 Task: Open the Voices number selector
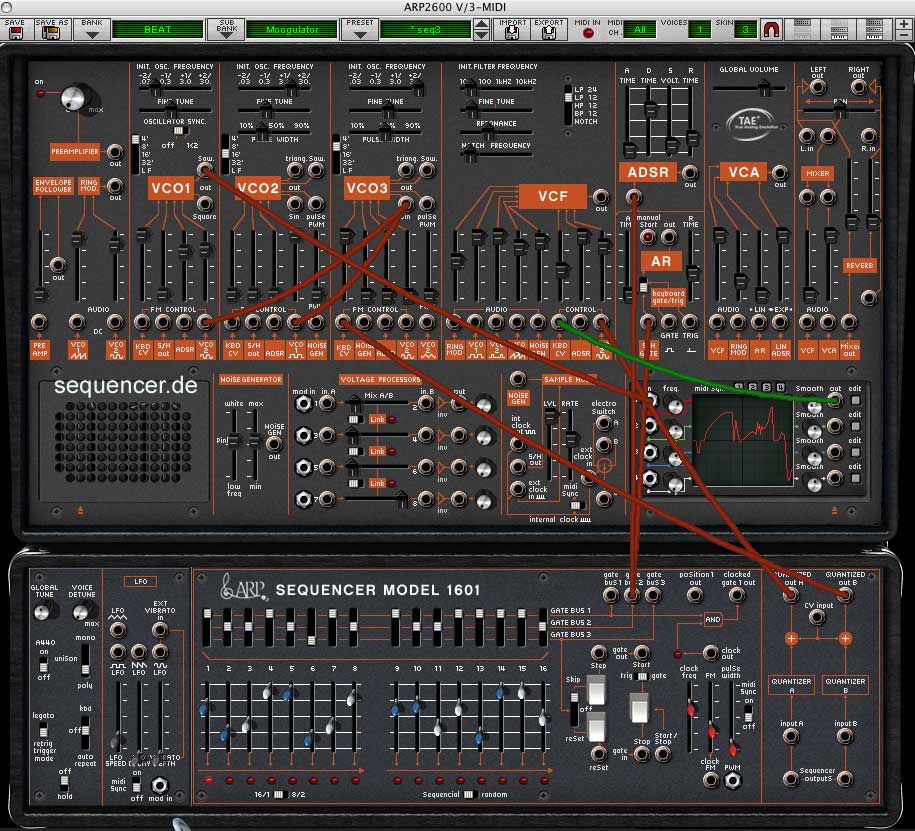700,29
